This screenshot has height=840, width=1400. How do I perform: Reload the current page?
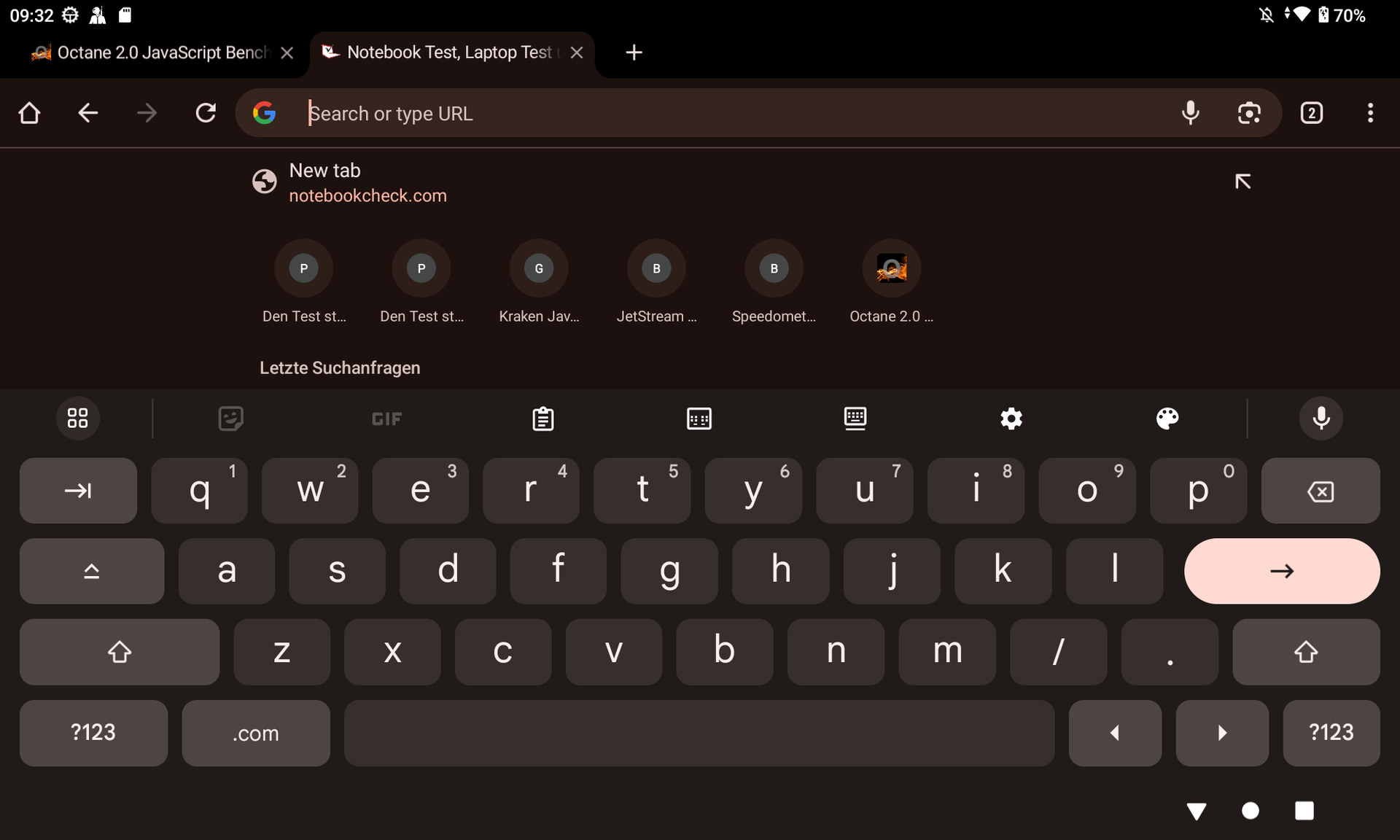(206, 113)
